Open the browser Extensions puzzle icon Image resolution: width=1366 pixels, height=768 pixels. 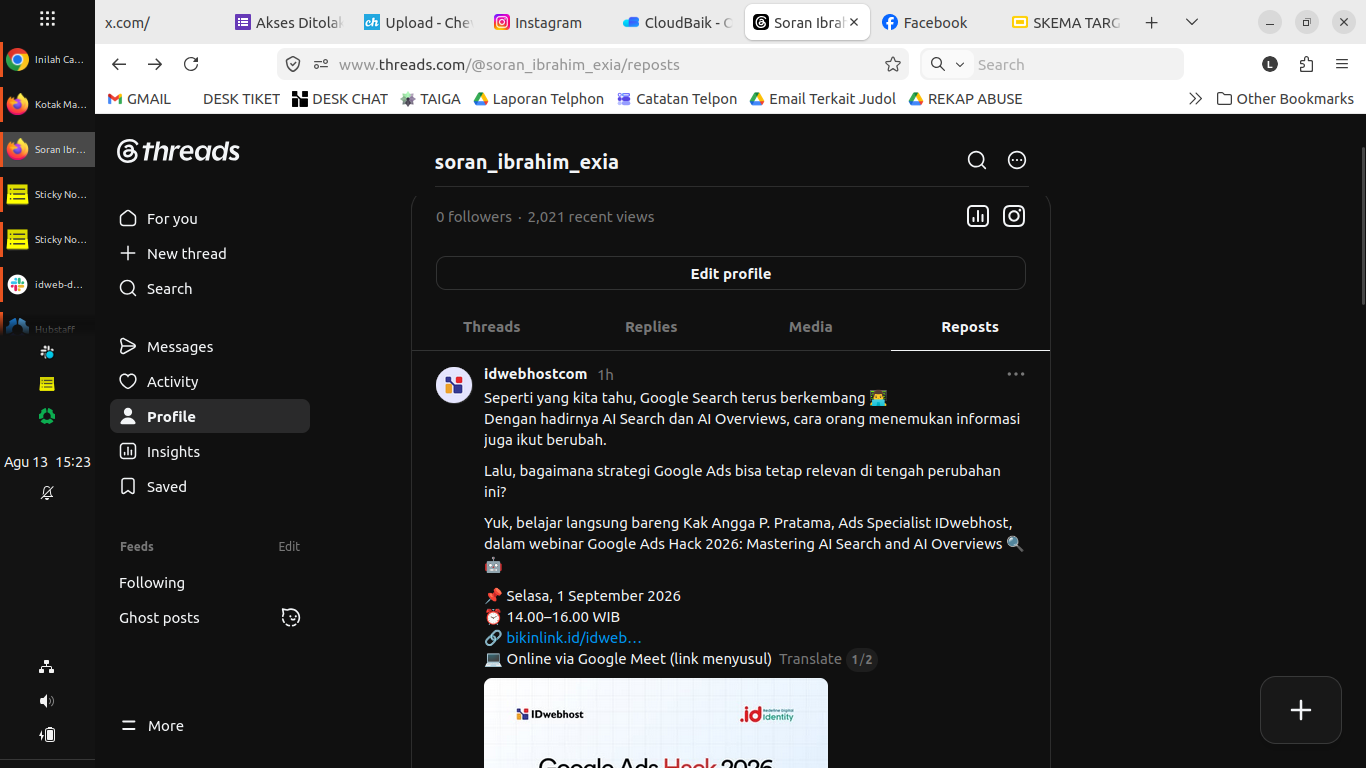(1306, 64)
